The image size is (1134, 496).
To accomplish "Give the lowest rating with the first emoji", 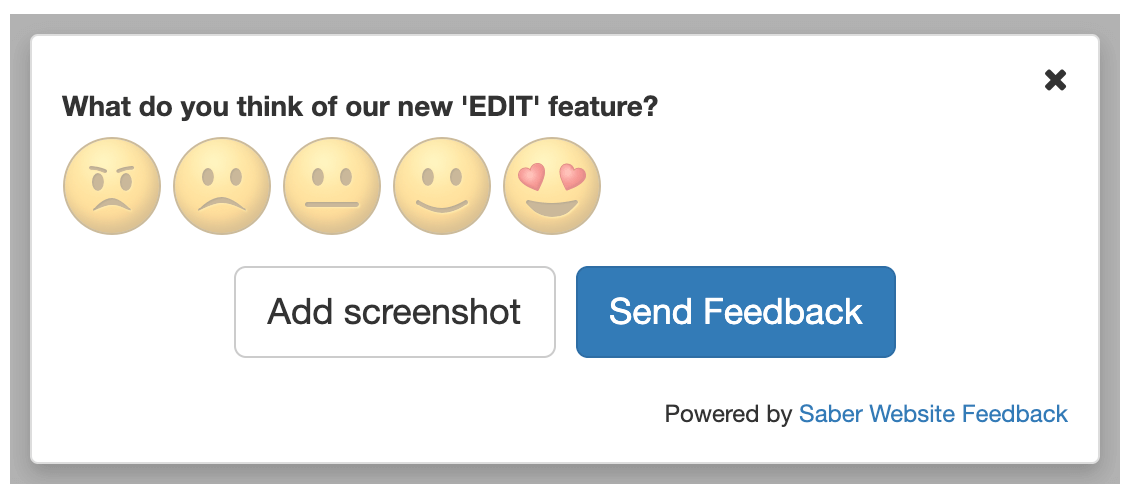I will [x=112, y=187].
